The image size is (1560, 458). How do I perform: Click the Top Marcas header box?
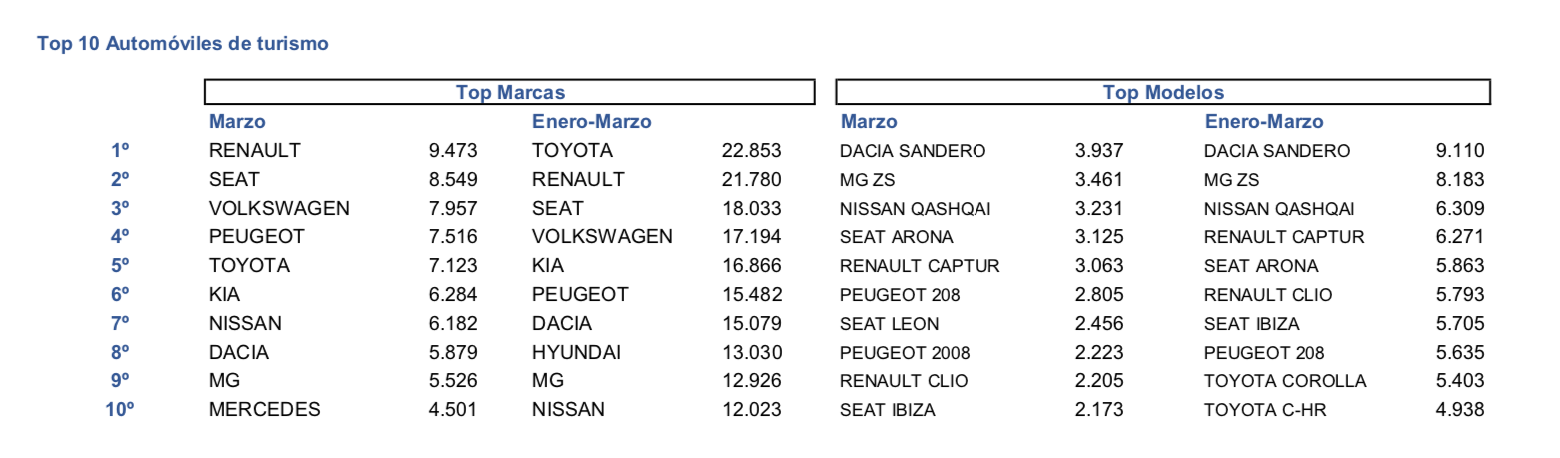tap(511, 93)
